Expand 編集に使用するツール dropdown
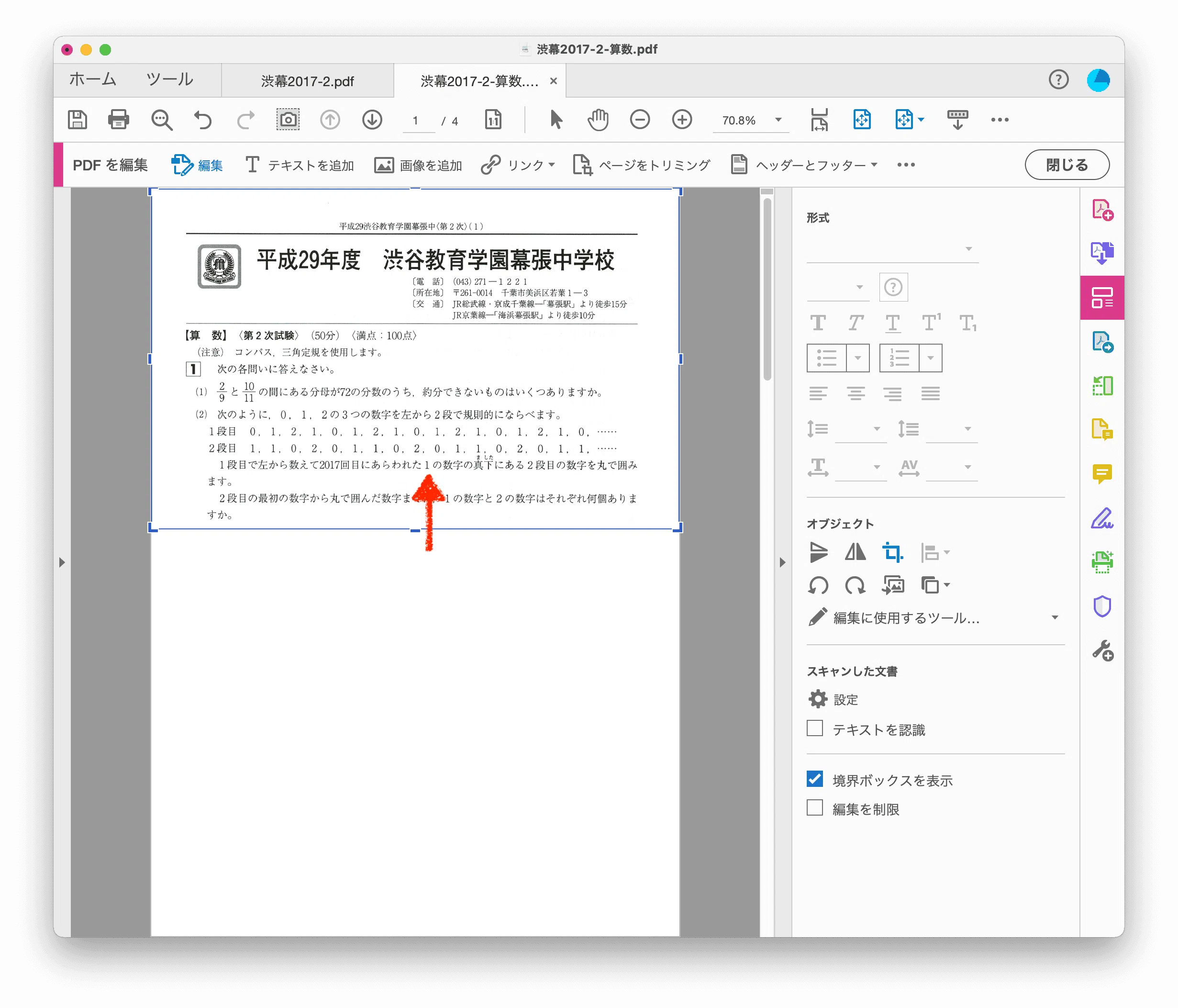 click(1055, 618)
